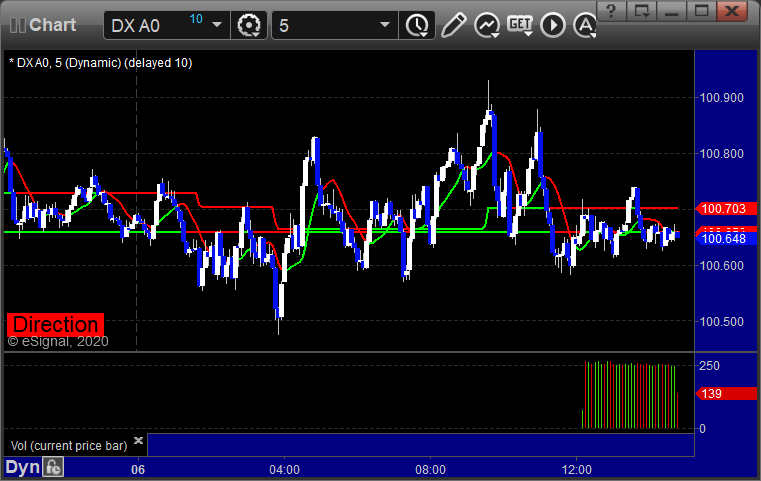The height and width of the screenshot is (481, 761).
Task: Toggle the scale lock icon beside Dyn
Action: coord(53,467)
